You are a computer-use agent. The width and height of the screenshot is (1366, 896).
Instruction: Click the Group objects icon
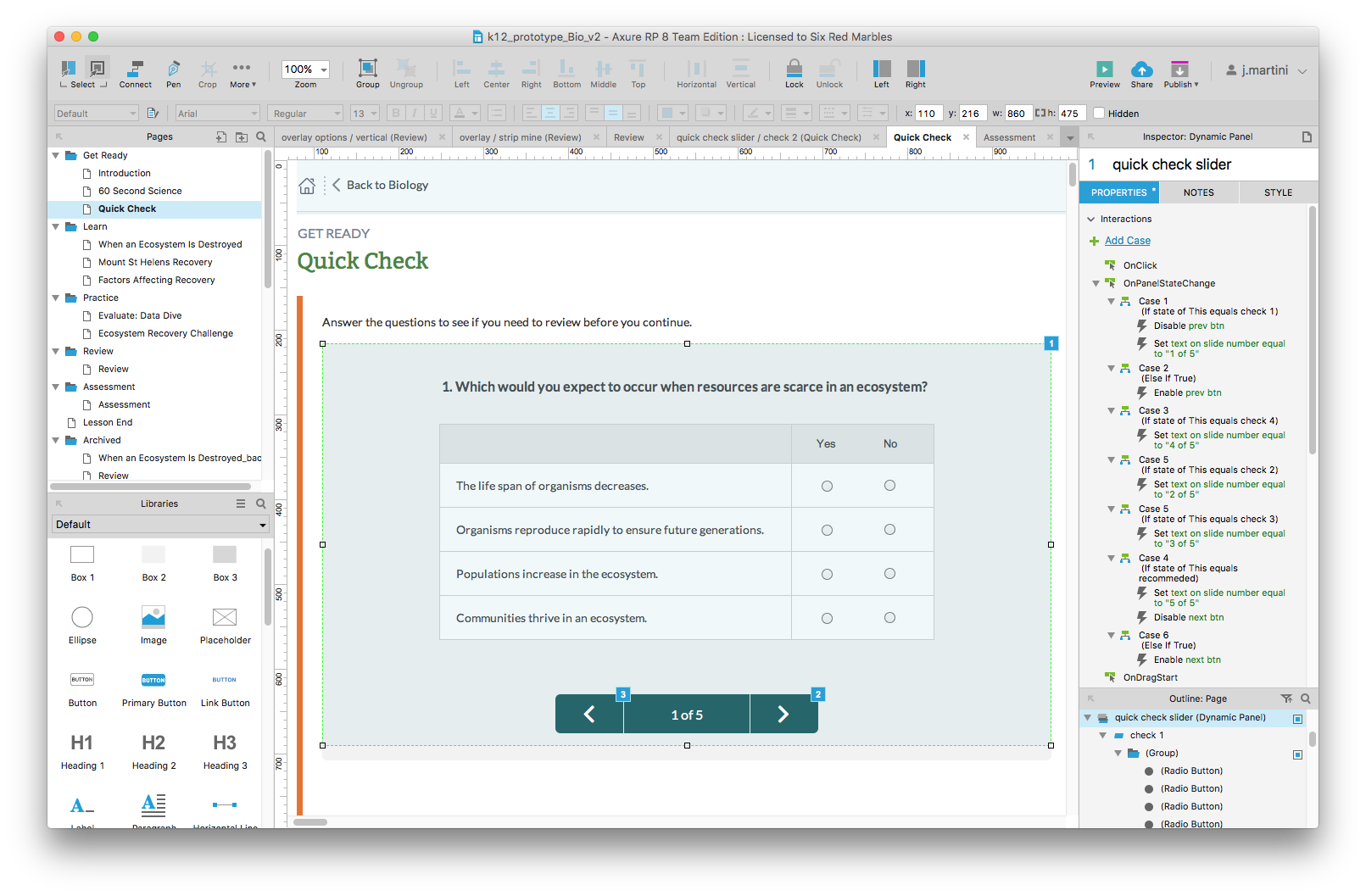367,69
